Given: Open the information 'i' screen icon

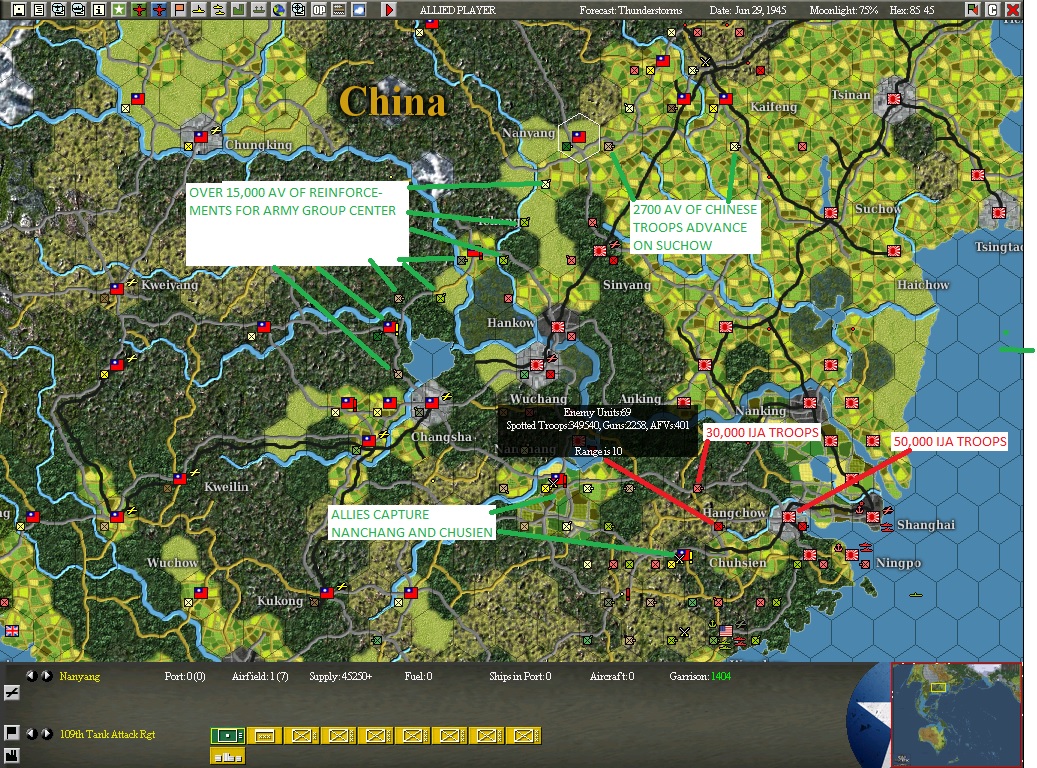Looking at the screenshot, I should (x=99, y=9).
